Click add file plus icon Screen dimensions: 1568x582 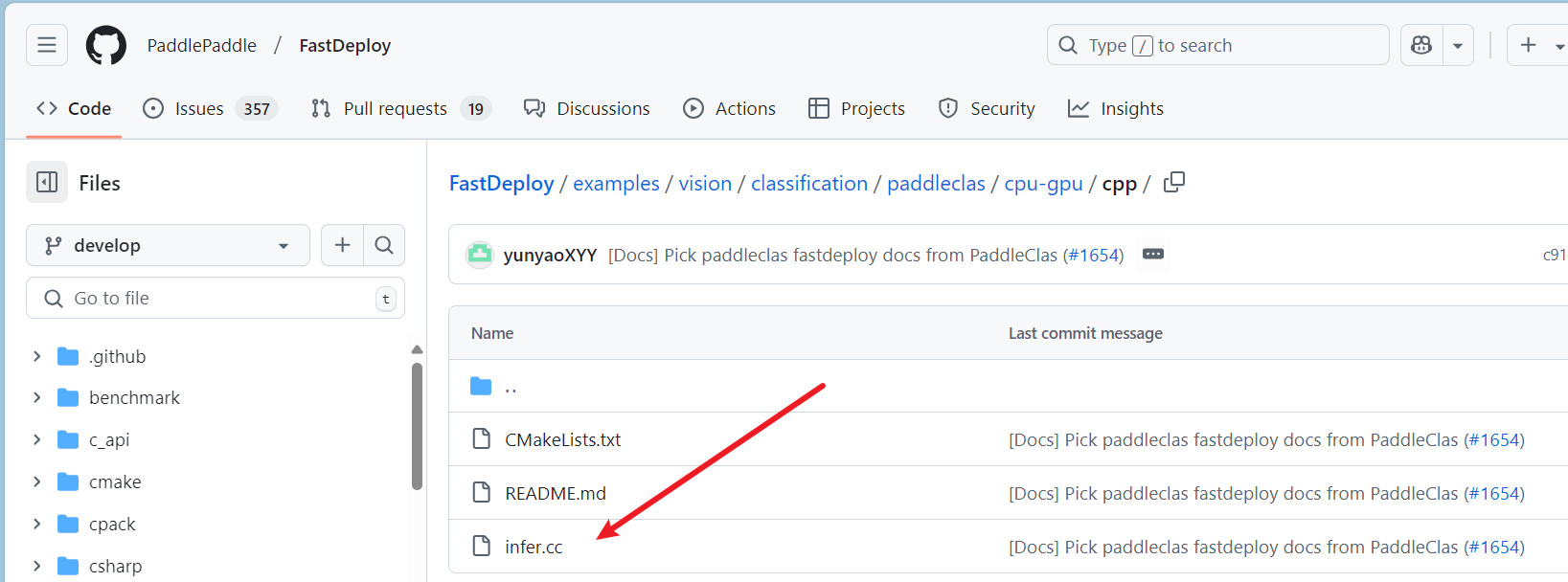[342, 245]
